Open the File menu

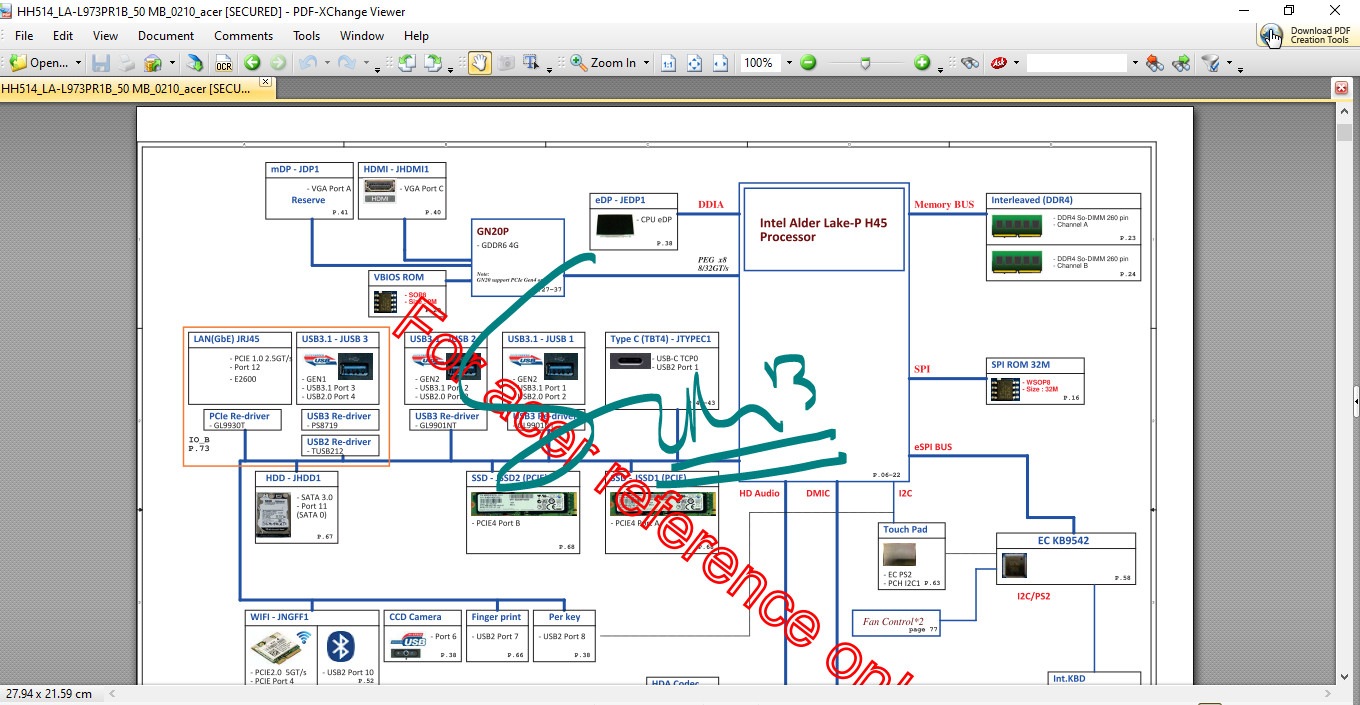[x=24, y=35]
